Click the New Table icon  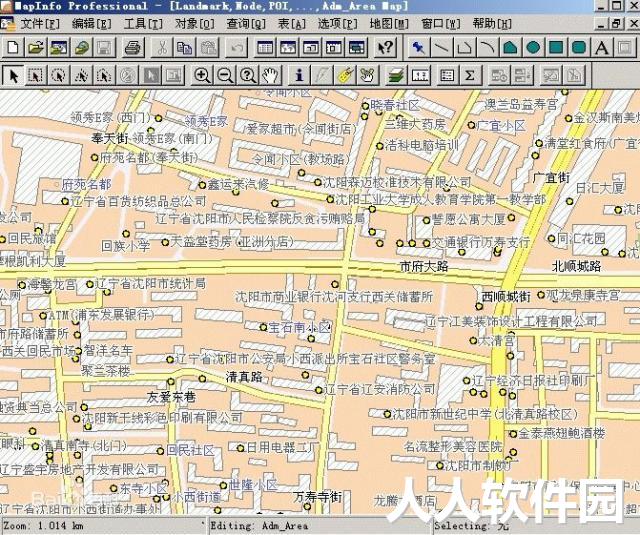click(x=13, y=47)
